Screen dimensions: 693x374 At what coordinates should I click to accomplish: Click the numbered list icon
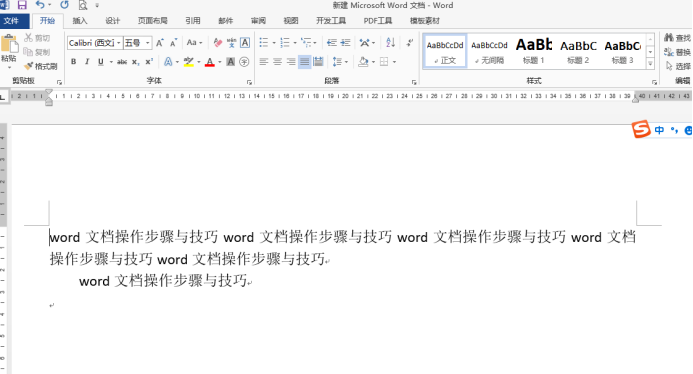[285, 43]
